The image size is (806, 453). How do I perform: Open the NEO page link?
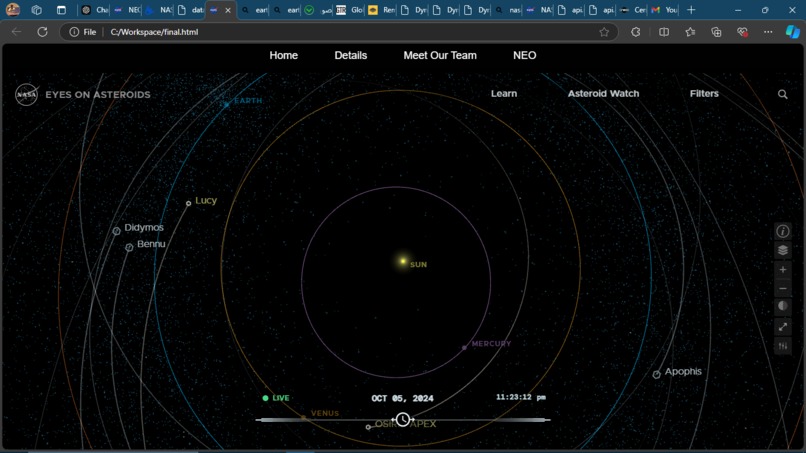point(524,56)
